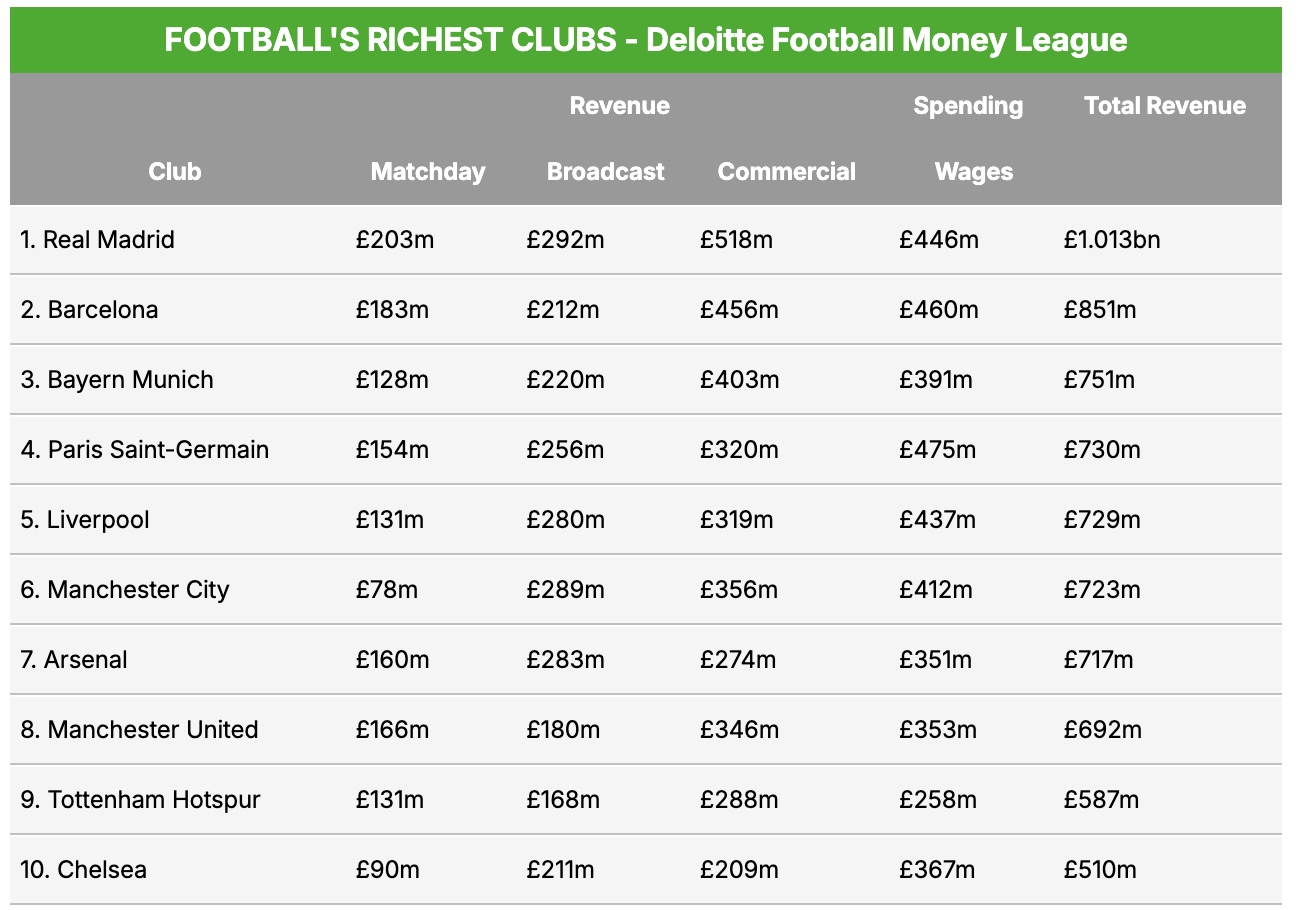Select the Chelsea club name
The width and height of the screenshot is (1300, 910).
[x=83, y=870]
